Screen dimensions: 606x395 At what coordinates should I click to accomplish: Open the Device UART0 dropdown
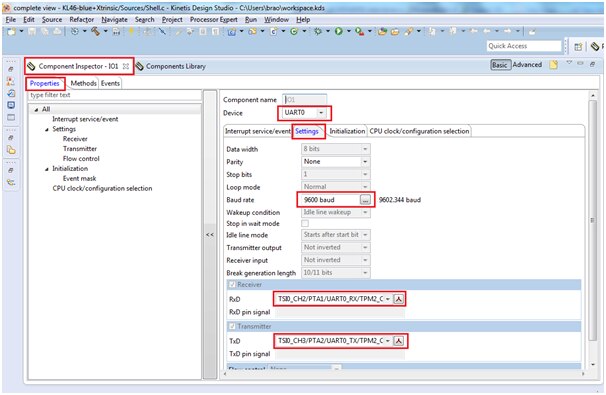[321, 112]
